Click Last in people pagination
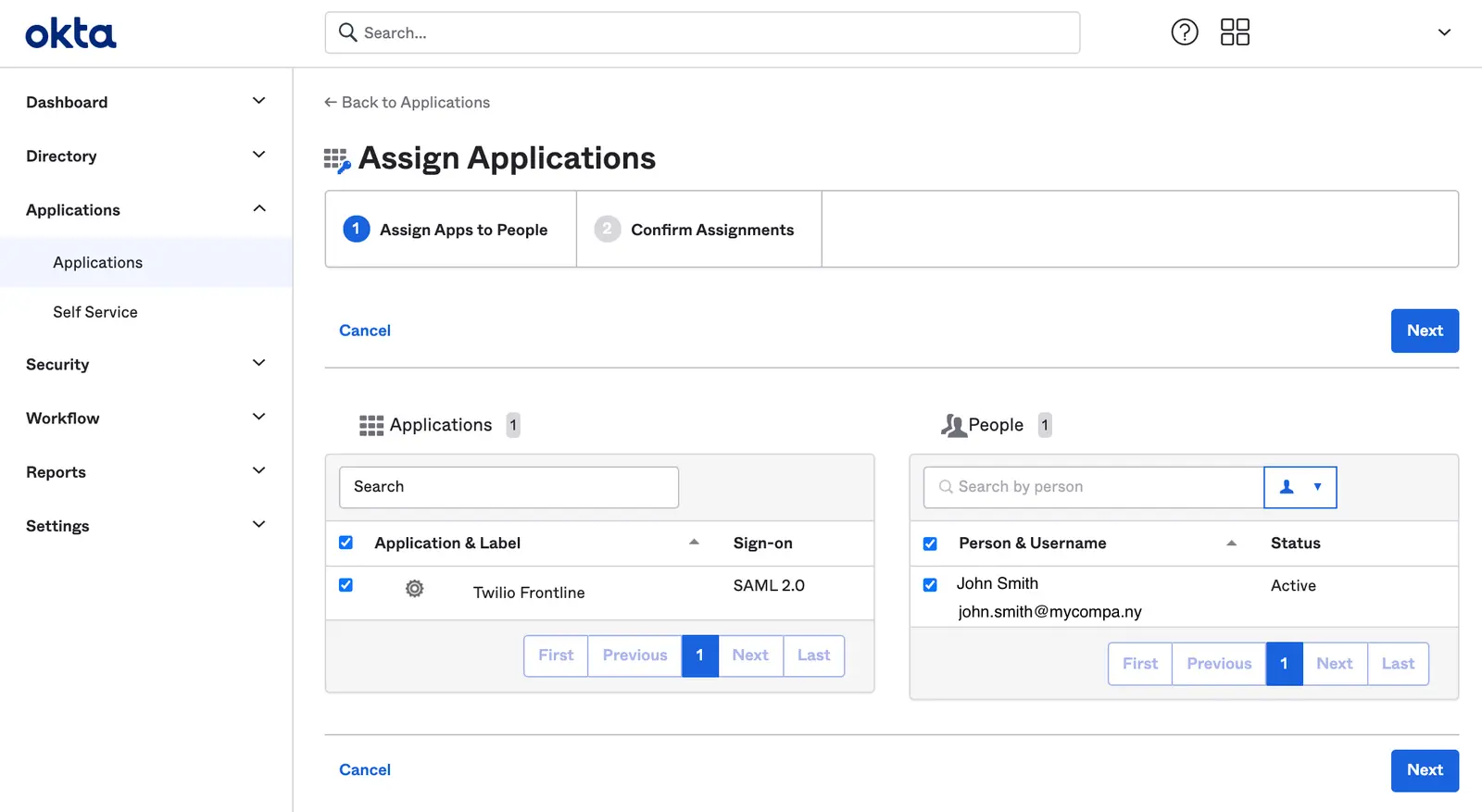The width and height of the screenshot is (1482, 812). (x=1398, y=664)
